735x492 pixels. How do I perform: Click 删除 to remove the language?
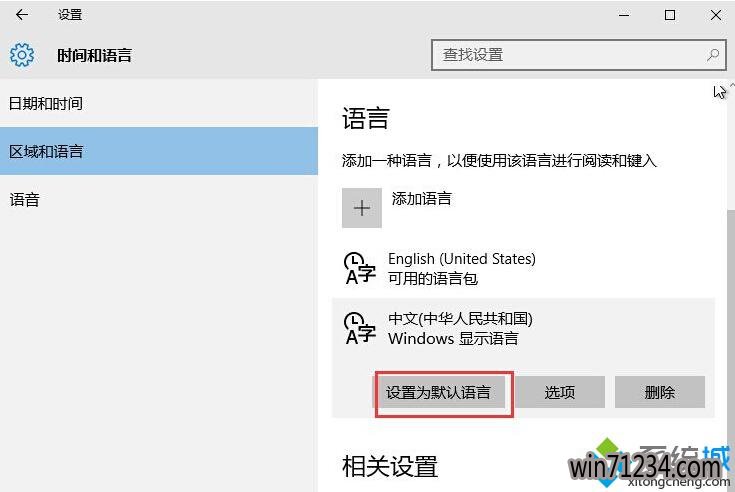660,392
